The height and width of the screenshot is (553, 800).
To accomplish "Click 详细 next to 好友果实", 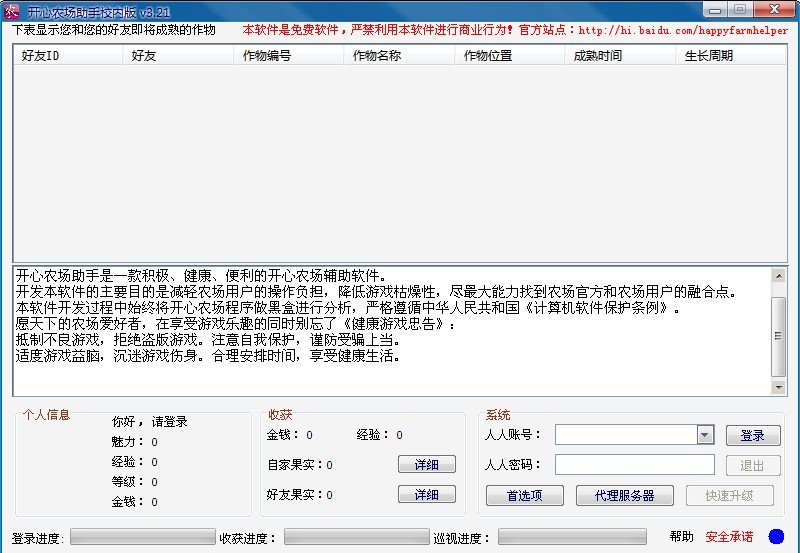I will [x=427, y=495].
